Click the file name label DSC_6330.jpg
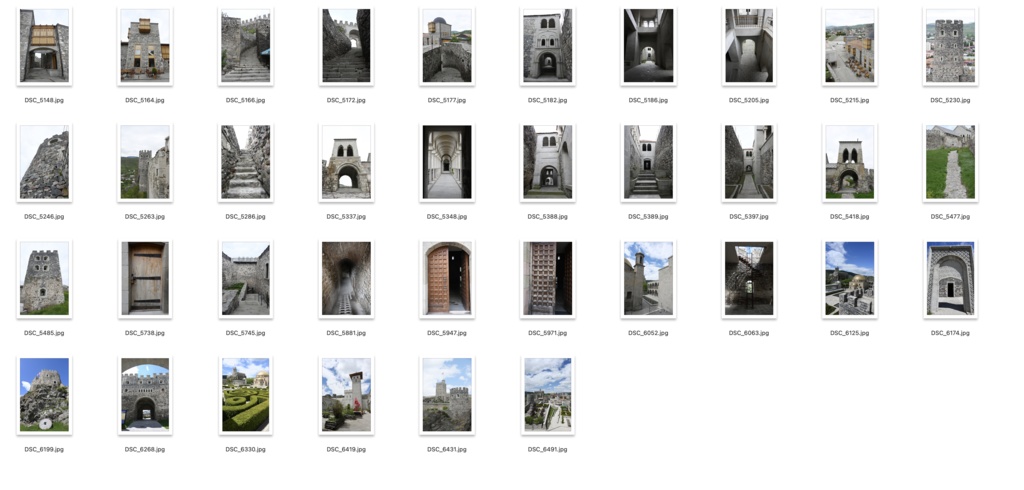 pyautogui.click(x=246, y=449)
